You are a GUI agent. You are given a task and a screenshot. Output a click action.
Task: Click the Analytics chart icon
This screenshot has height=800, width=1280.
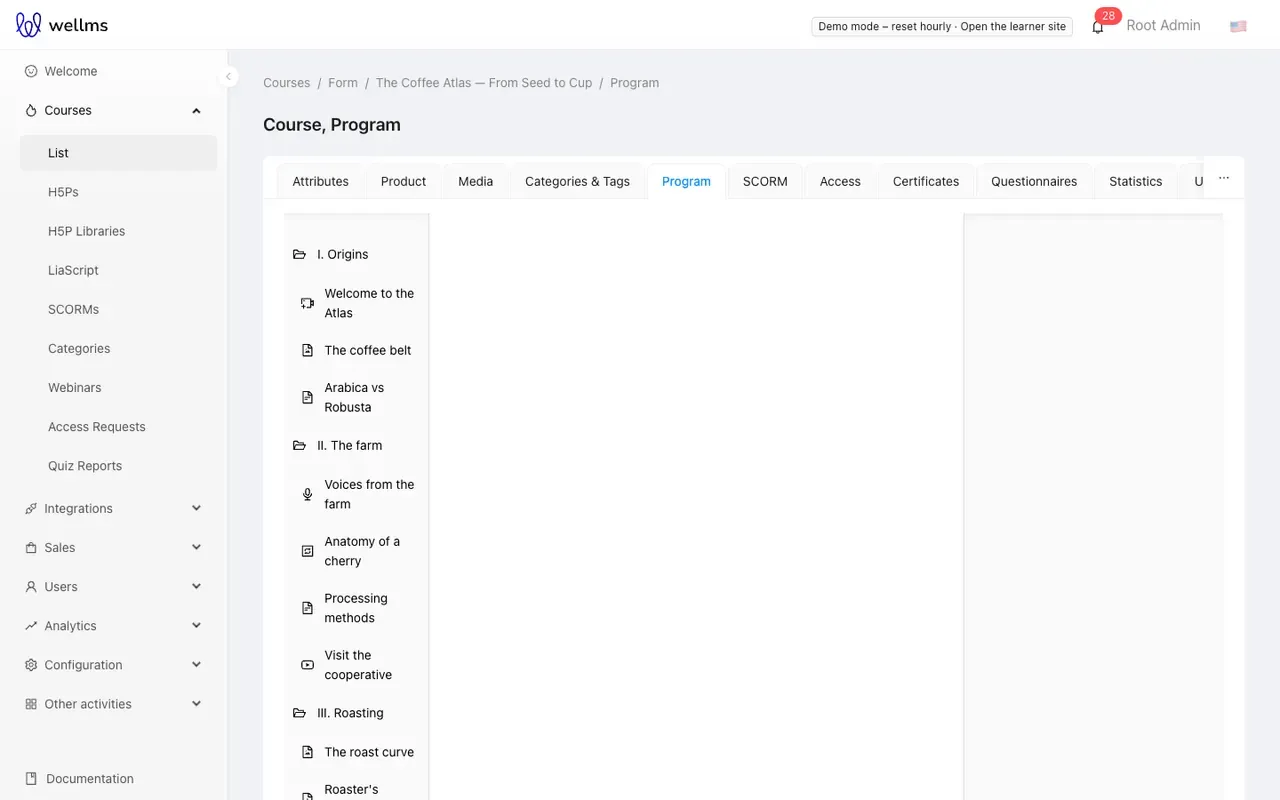coord(31,625)
